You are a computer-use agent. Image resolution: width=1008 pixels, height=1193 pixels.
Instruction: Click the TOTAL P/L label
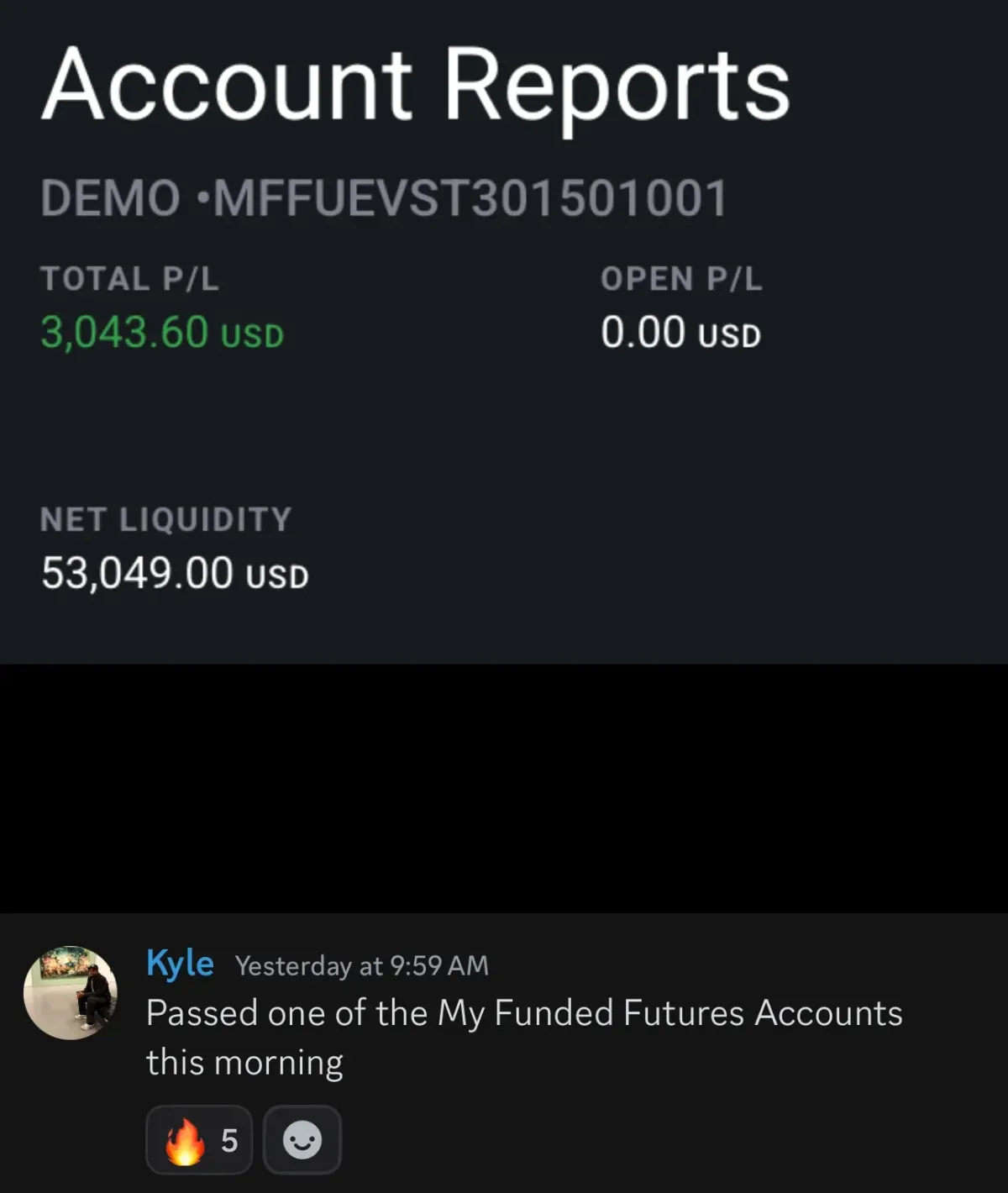click(x=129, y=279)
